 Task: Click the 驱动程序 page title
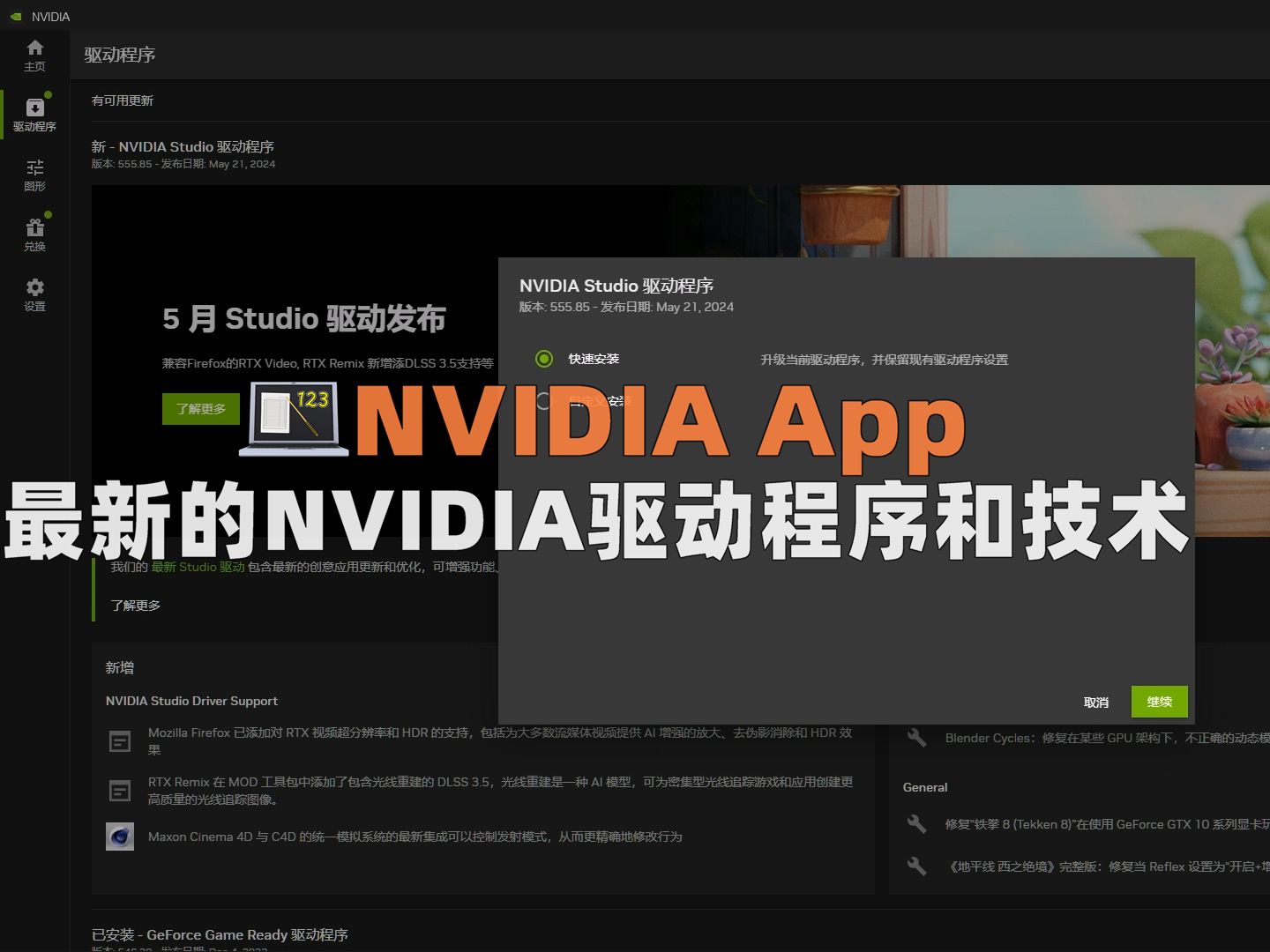click(120, 55)
